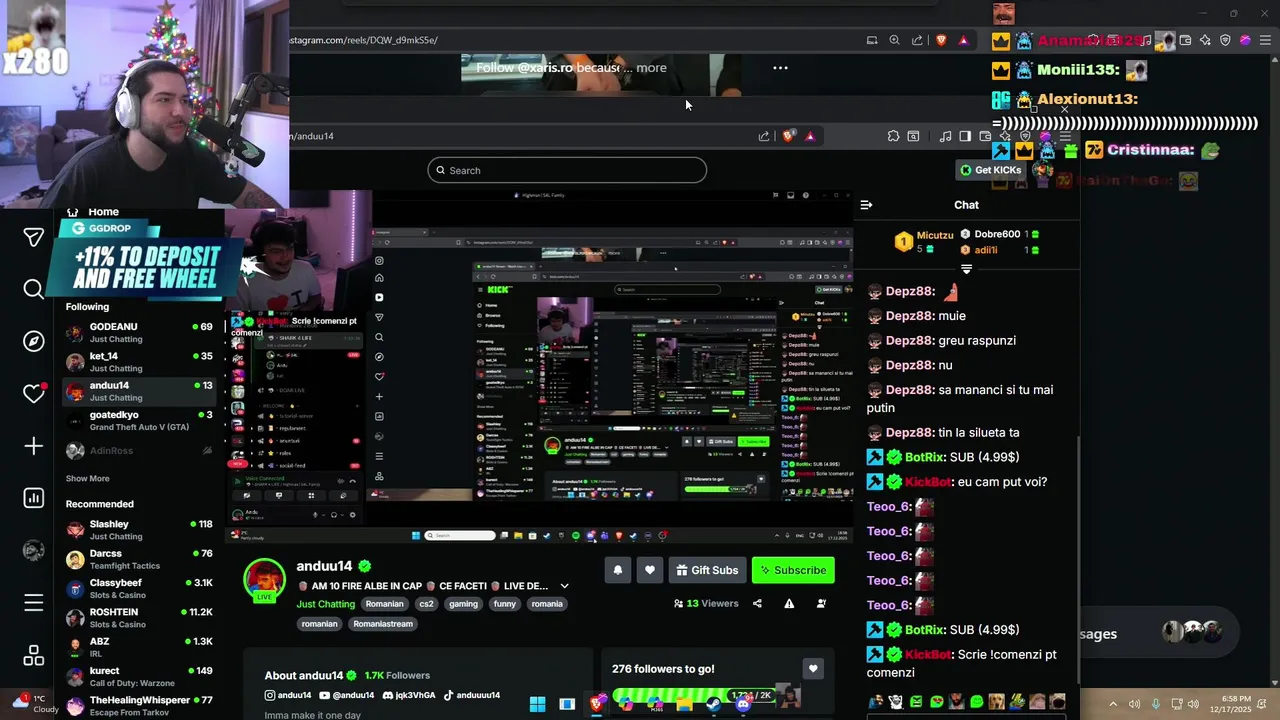
Task: Click anduu14 live avatar
Action: (265, 581)
